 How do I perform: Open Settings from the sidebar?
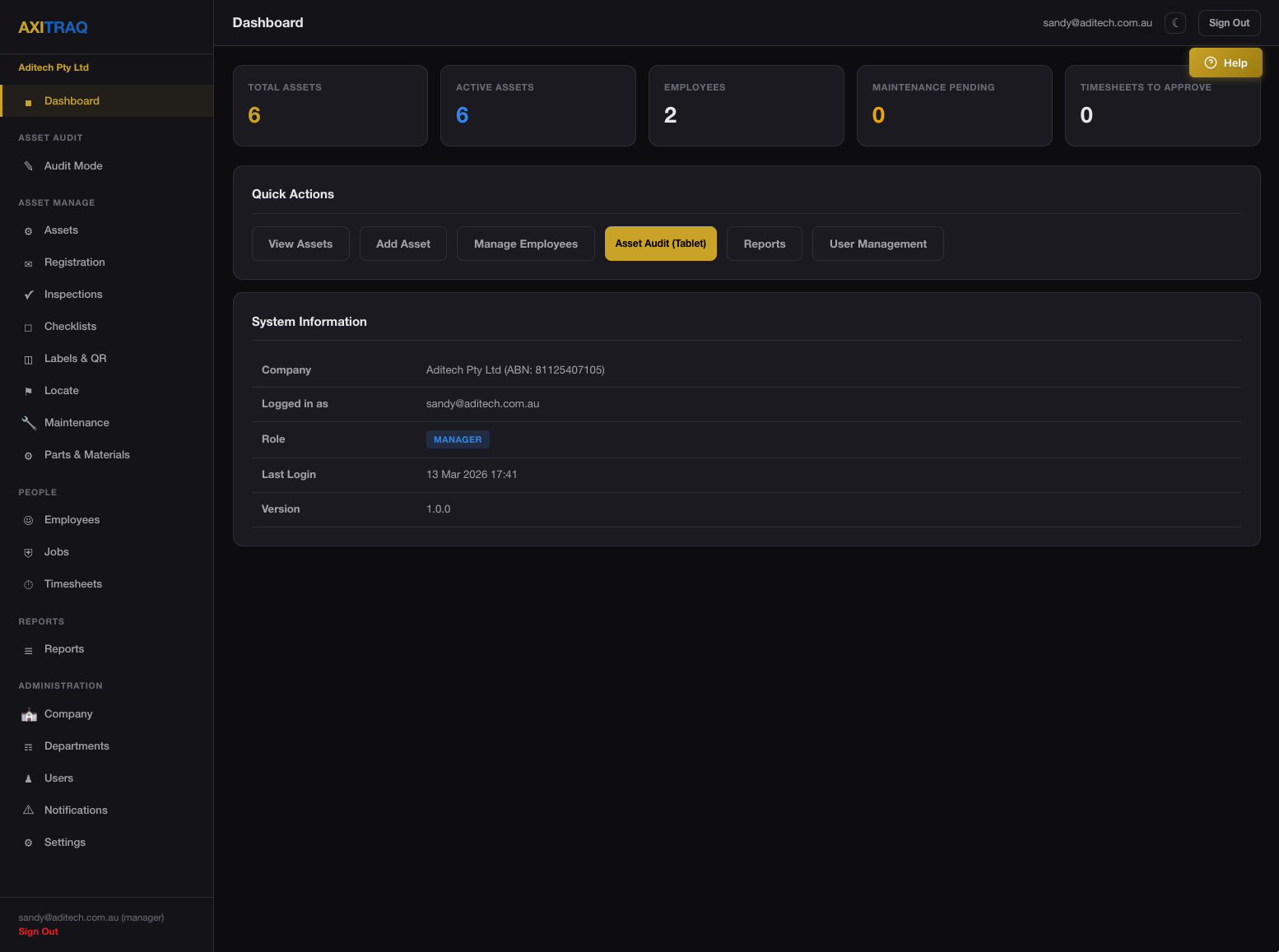coord(107,843)
